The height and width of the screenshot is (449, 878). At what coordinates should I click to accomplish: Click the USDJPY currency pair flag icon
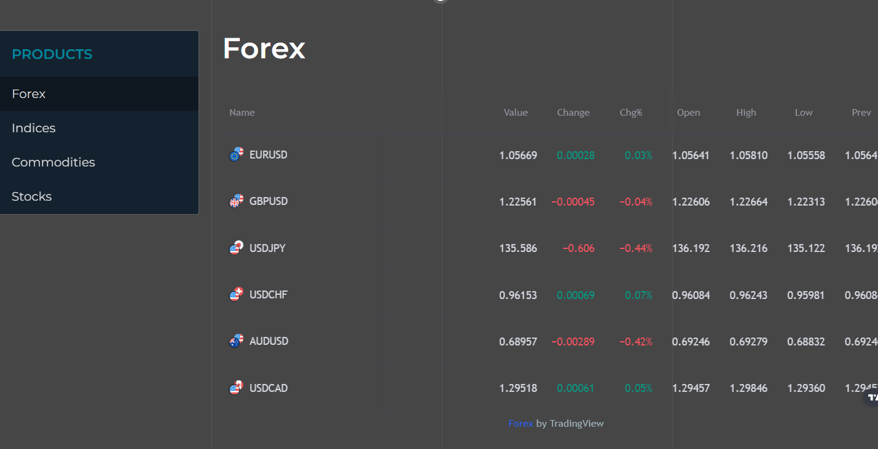236,247
